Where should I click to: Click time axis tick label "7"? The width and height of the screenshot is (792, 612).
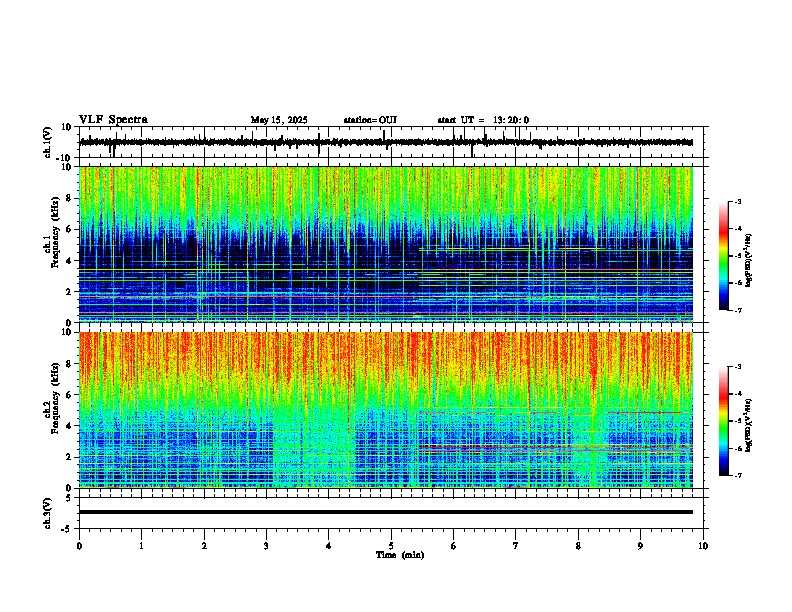pos(516,546)
